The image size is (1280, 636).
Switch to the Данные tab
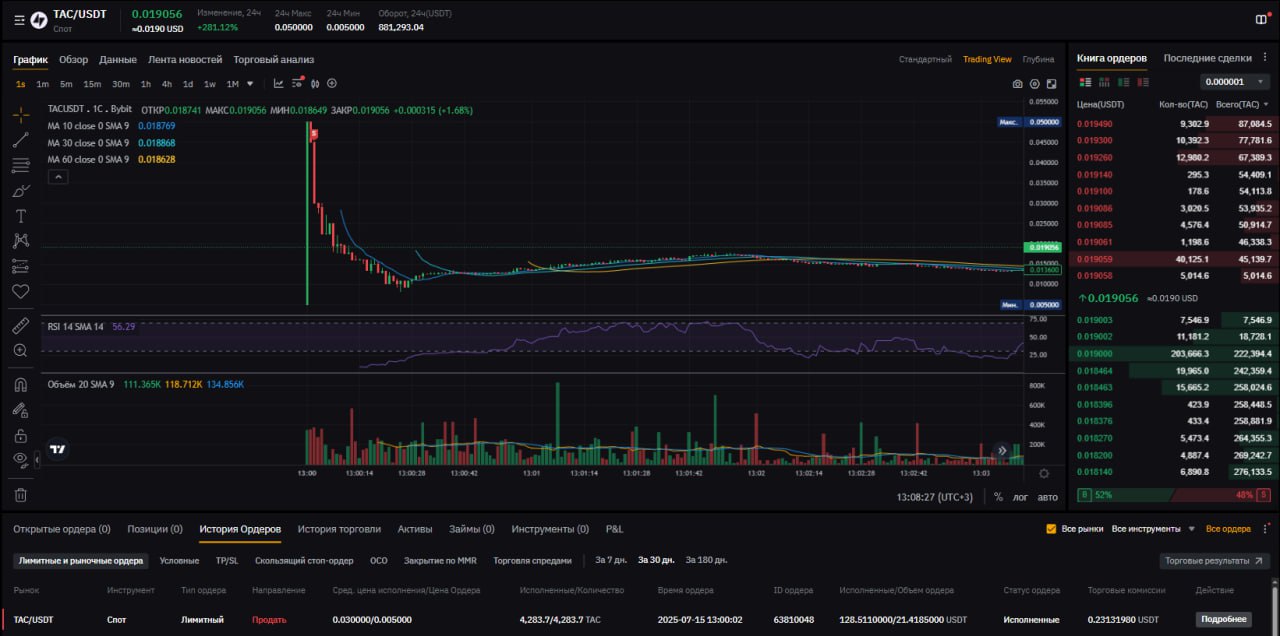click(x=118, y=60)
